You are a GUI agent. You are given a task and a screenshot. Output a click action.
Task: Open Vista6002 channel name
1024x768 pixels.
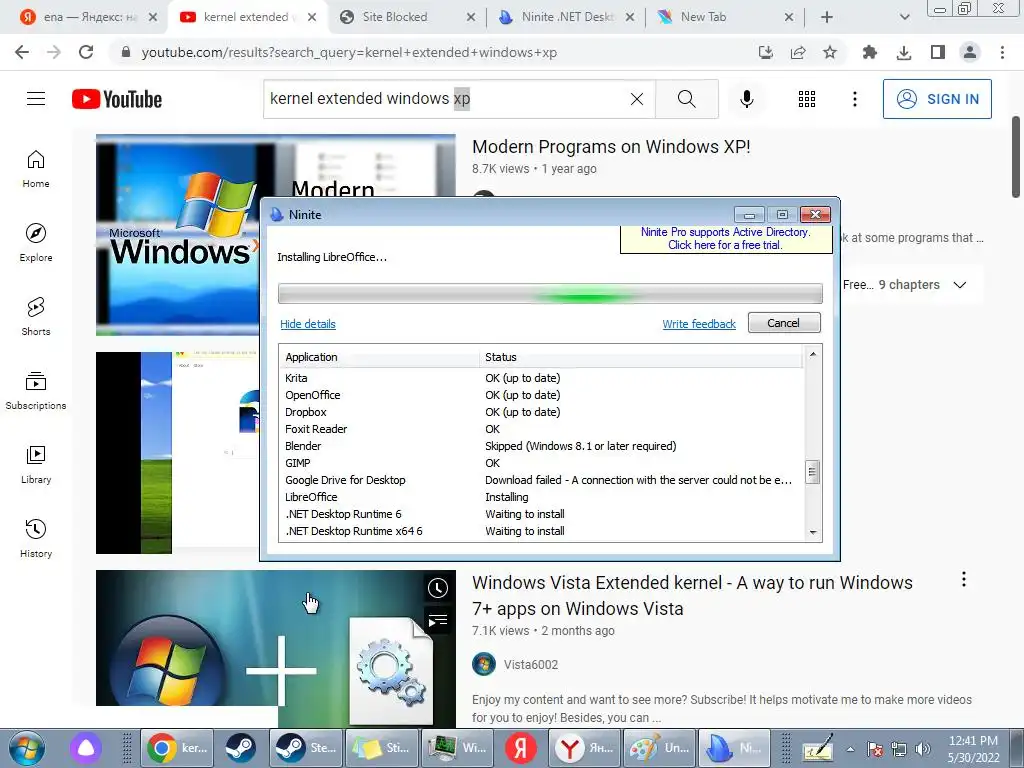click(531, 665)
